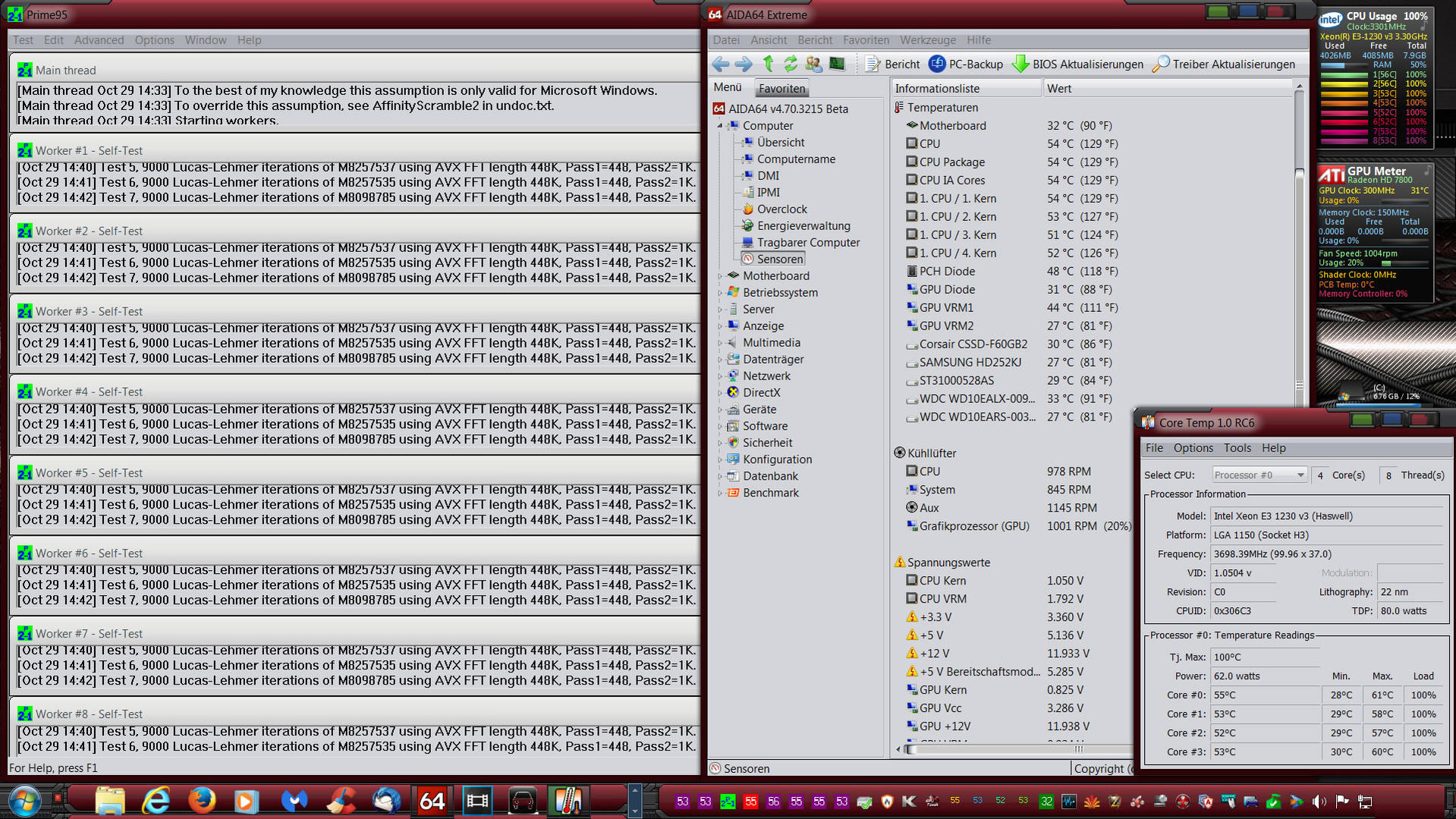Expand the Betriebssystem tree node
The width and height of the screenshot is (1456, 819).
[720, 293]
